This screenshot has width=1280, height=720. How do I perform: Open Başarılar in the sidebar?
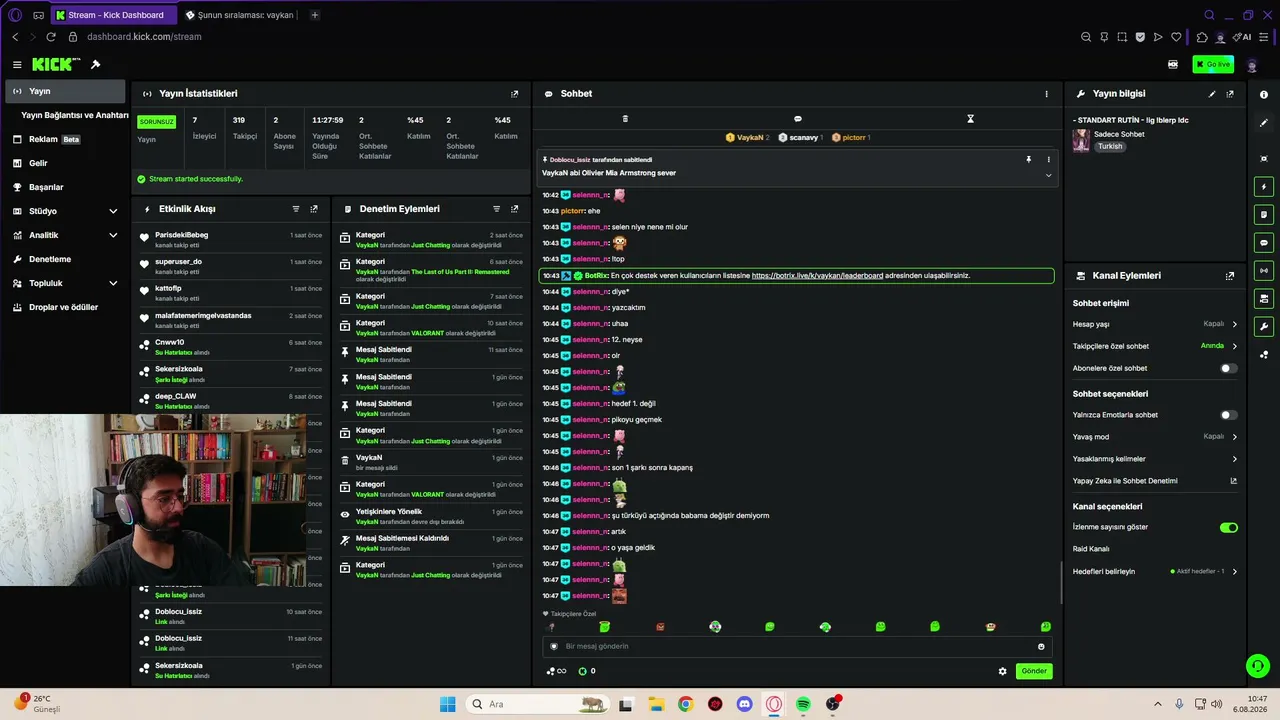coord(65,187)
